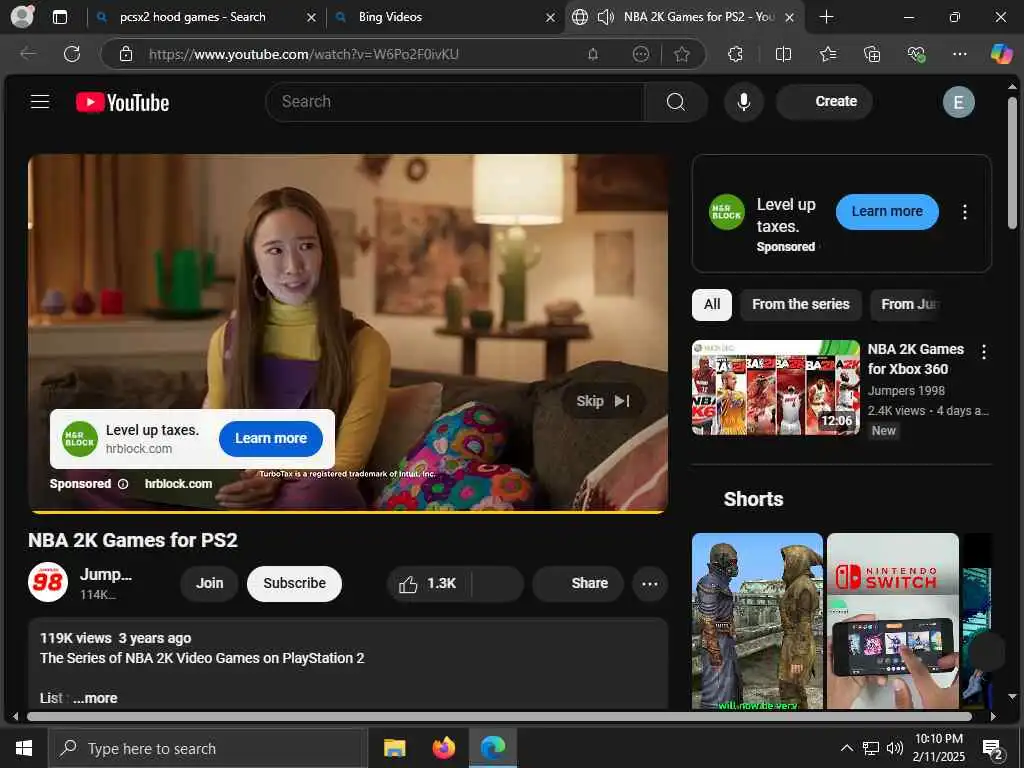The height and width of the screenshot is (768, 1024).
Task: Expand the video description with ...more
Action: pyautogui.click(x=95, y=698)
